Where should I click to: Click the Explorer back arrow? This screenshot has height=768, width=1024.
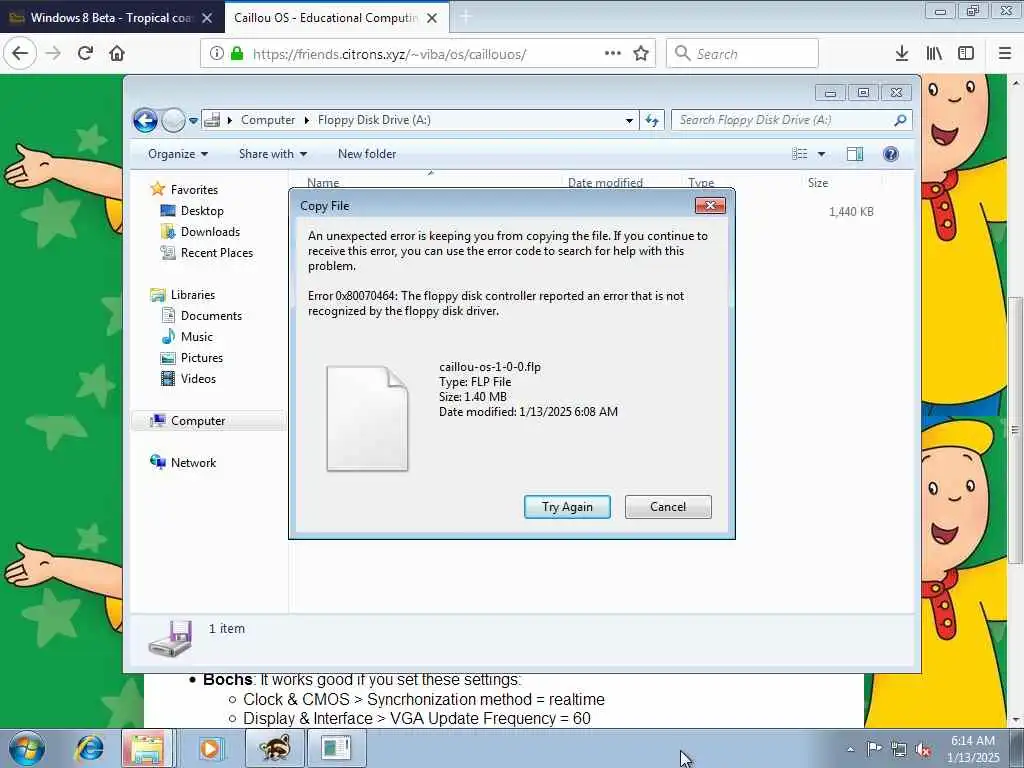tap(145, 120)
